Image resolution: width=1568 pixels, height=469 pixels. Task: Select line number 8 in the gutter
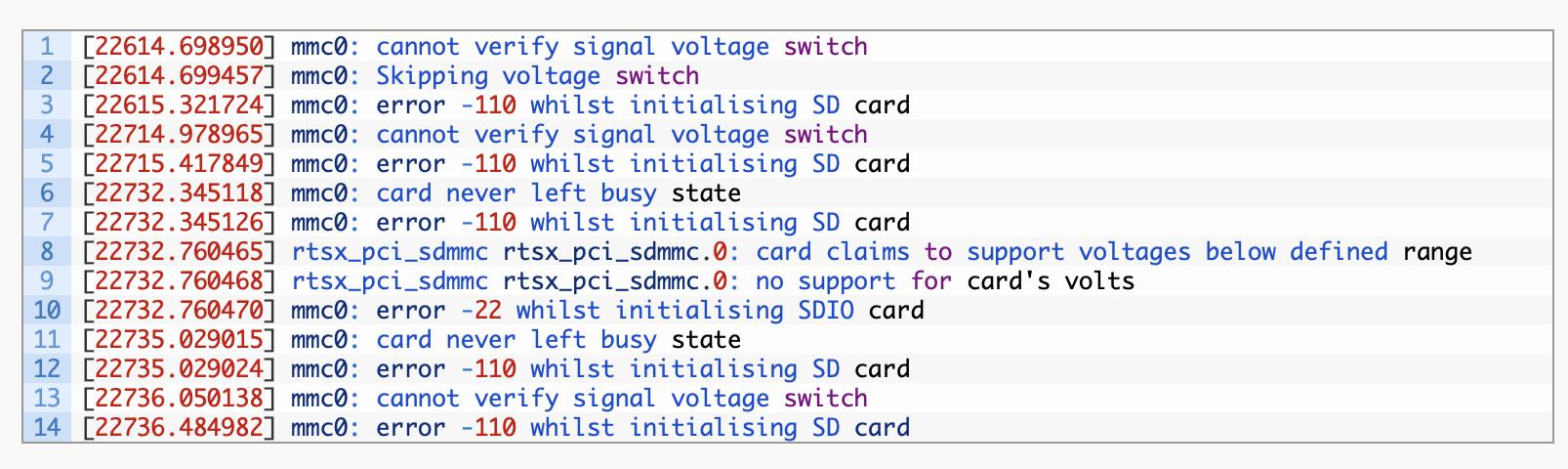pyautogui.click(x=48, y=252)
